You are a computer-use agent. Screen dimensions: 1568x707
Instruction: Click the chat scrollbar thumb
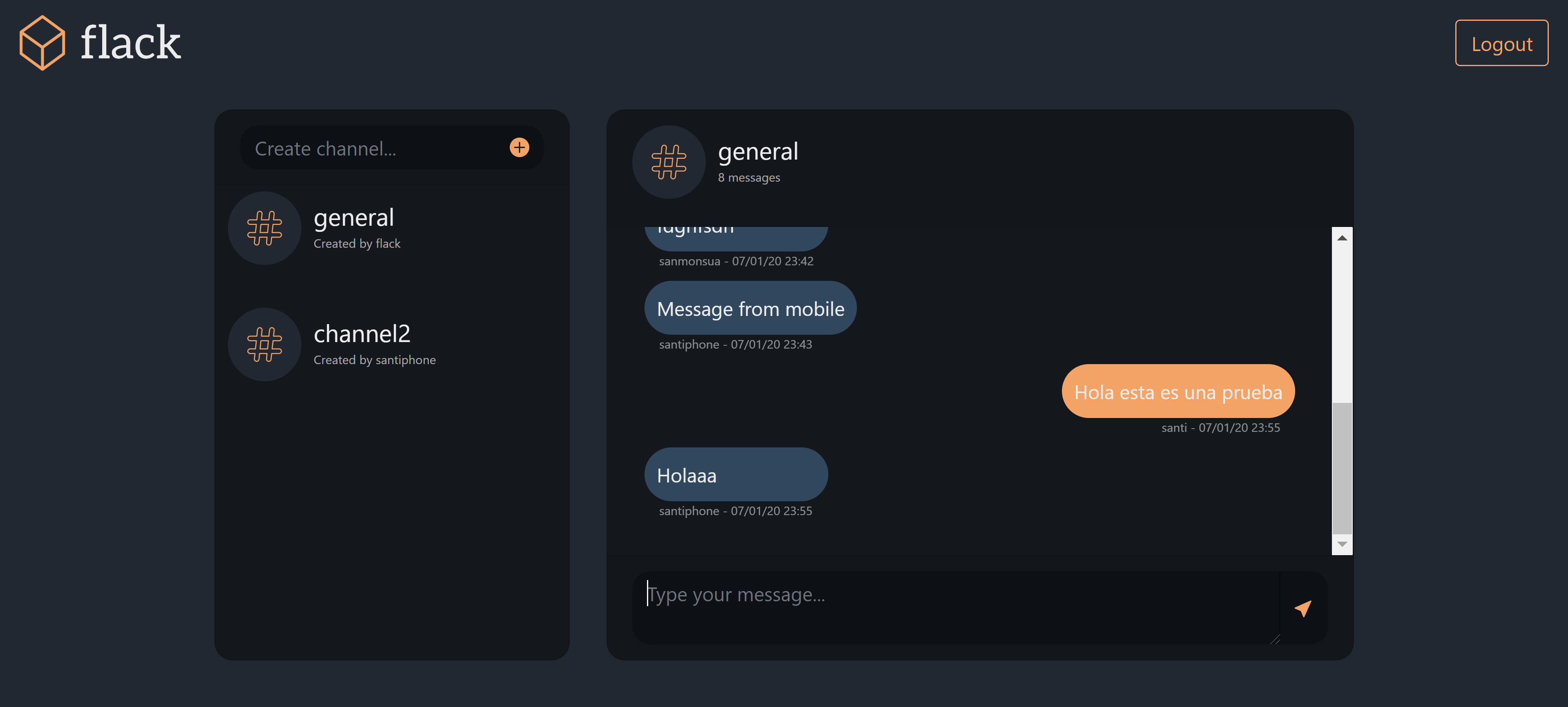coord(1342,468)
